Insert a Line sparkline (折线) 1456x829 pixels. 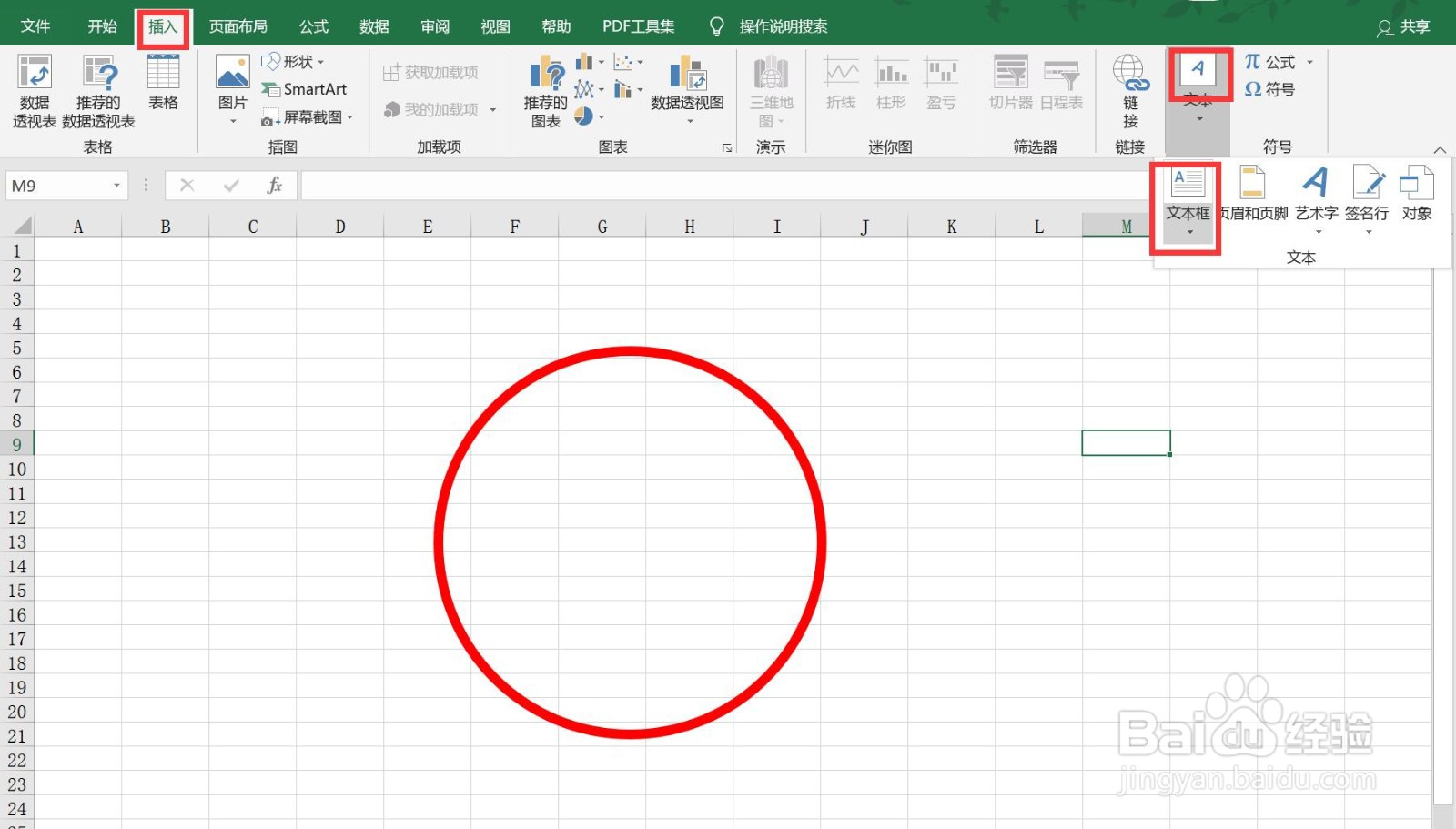click(841, 83)
